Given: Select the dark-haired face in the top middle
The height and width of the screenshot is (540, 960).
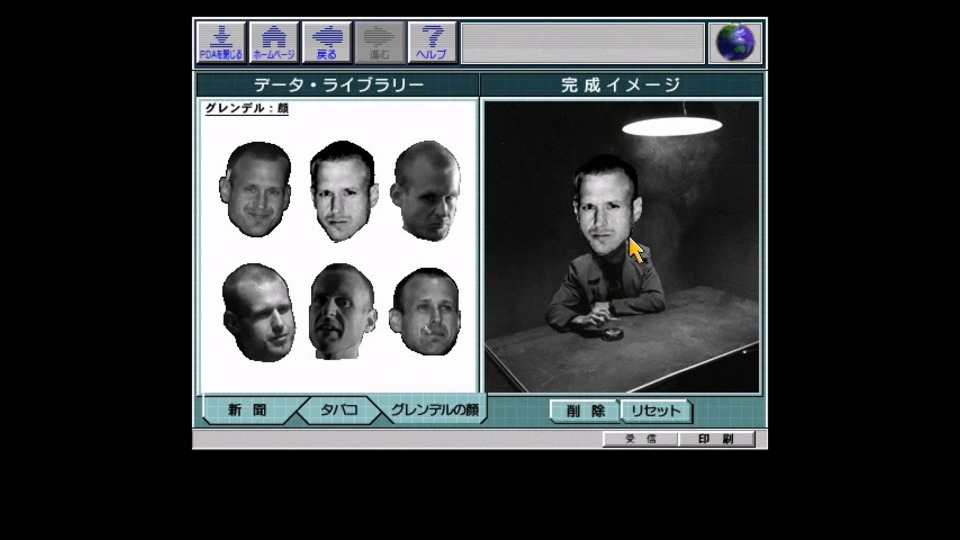Looking at the screenshot, I should [343, 191].
